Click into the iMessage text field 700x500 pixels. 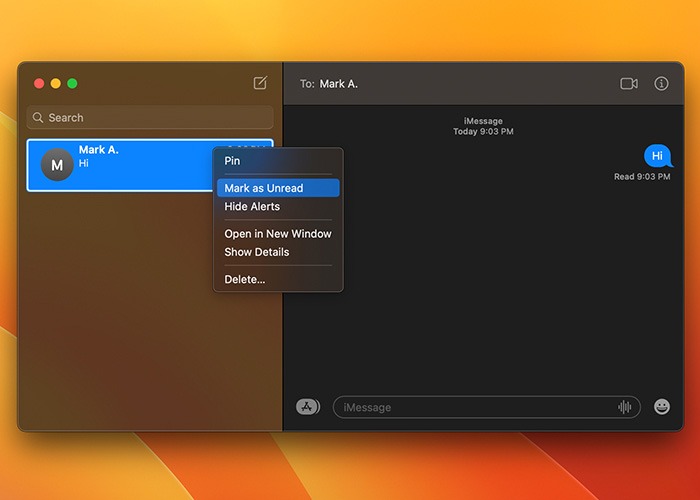[x=487, y=407]
